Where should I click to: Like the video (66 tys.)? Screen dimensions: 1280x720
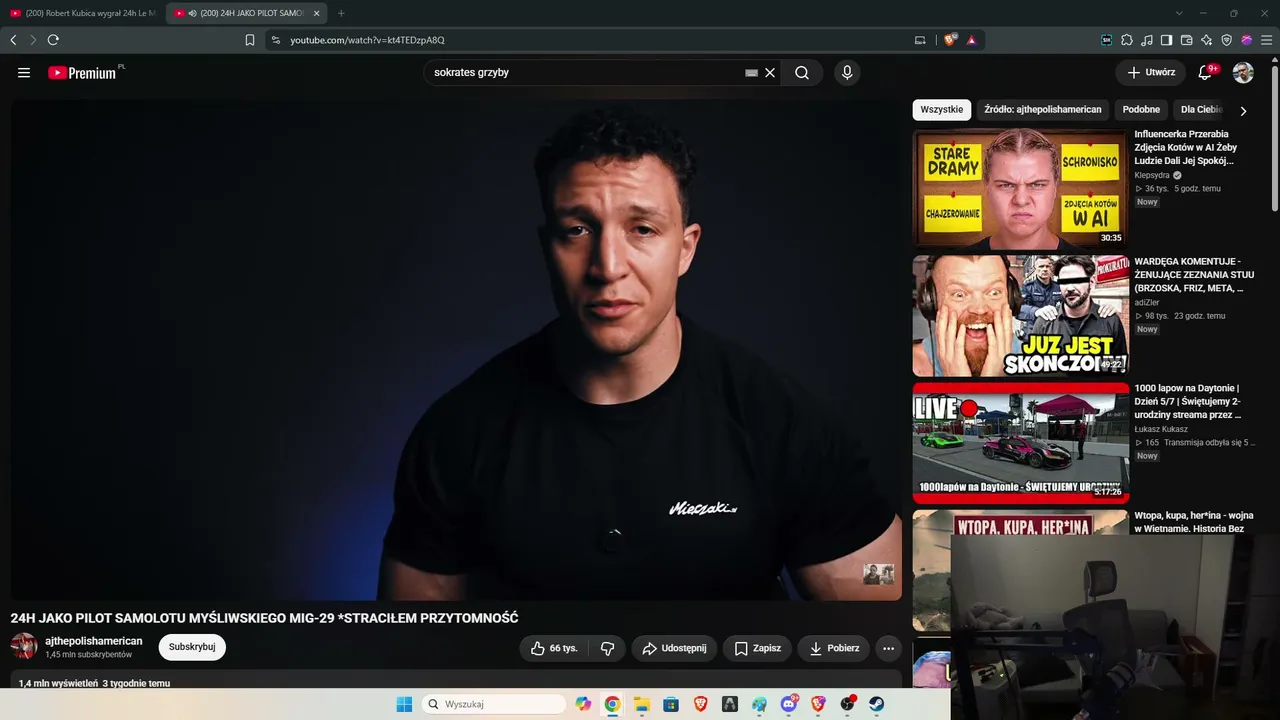pos(554,648)
